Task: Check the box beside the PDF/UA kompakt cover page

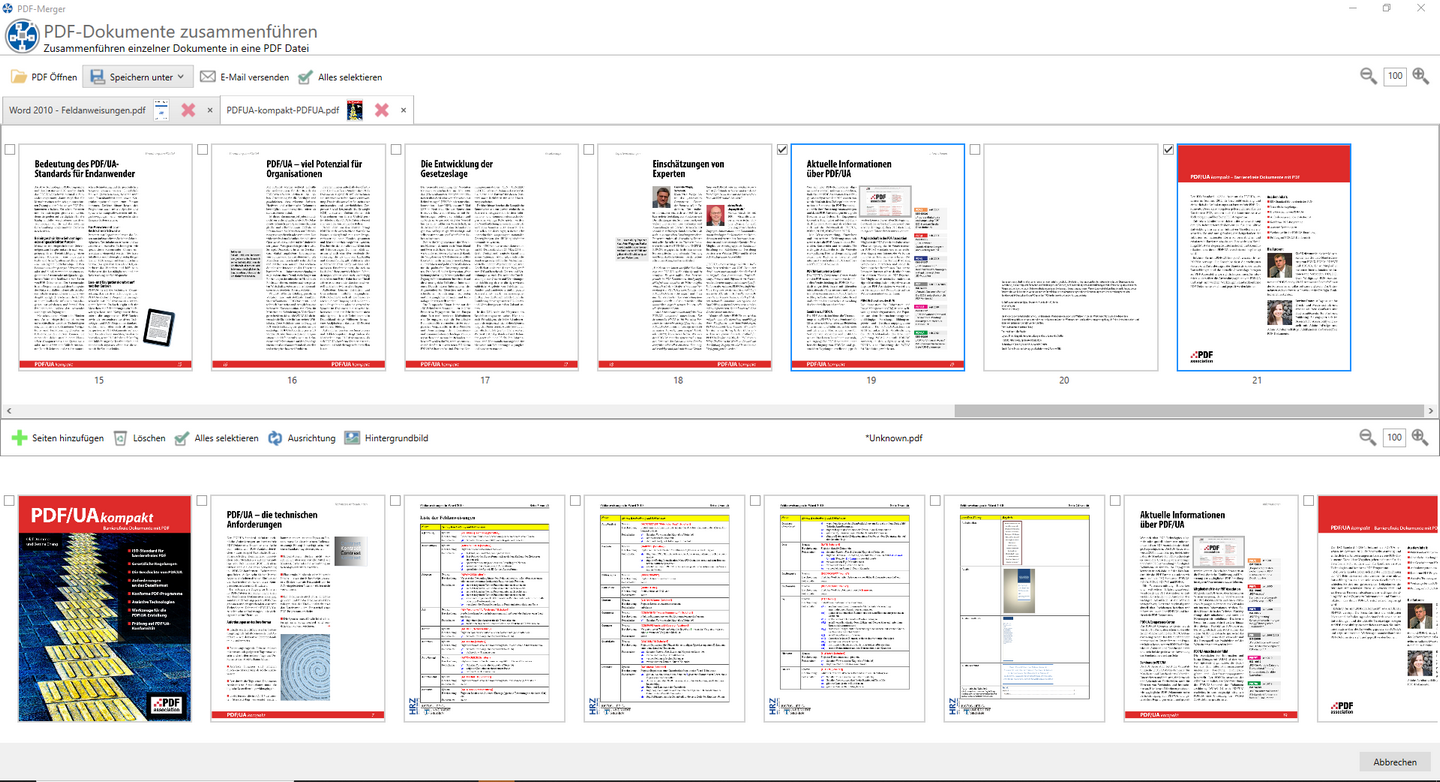Action: [10, 500]
